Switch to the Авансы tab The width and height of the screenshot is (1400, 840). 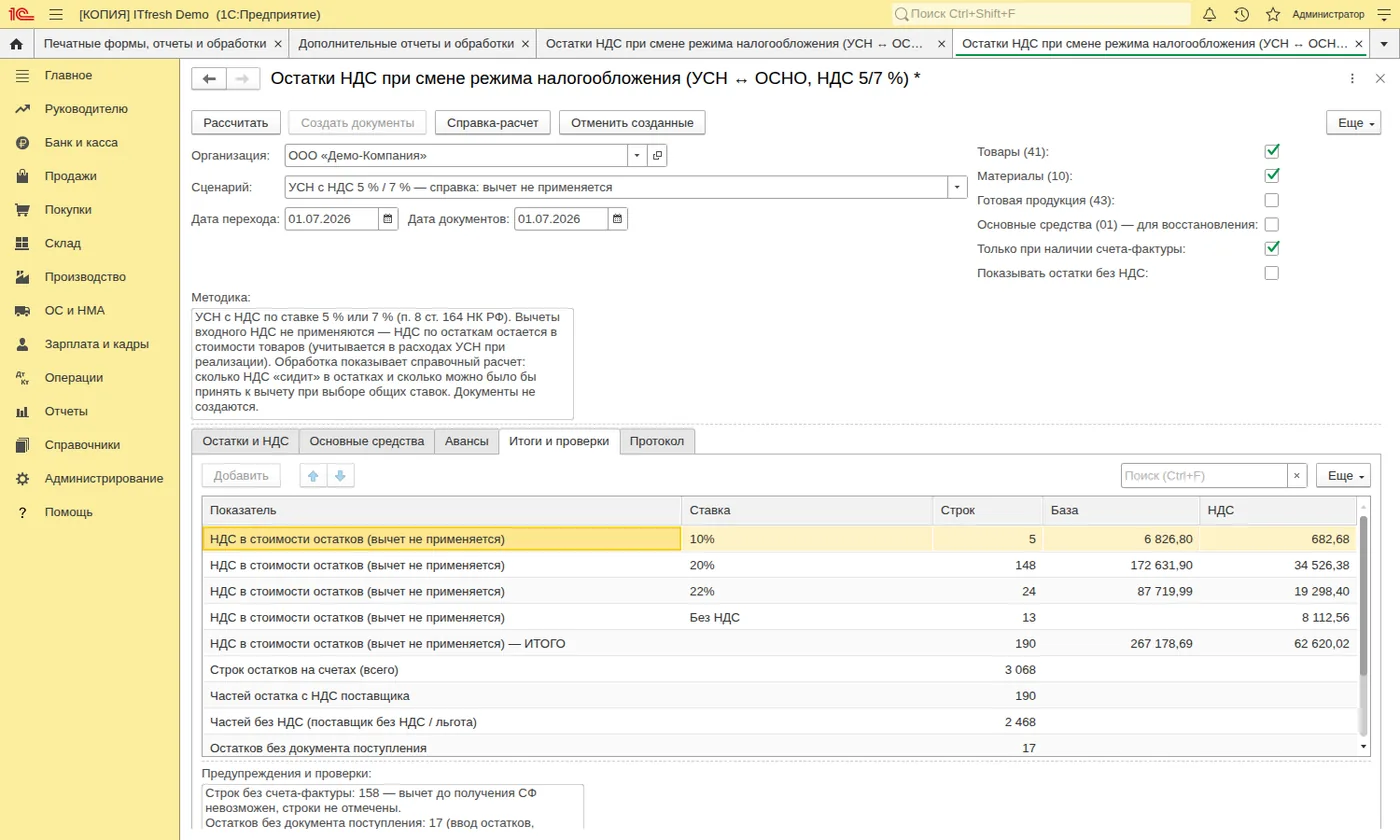(x=467, y=441)
